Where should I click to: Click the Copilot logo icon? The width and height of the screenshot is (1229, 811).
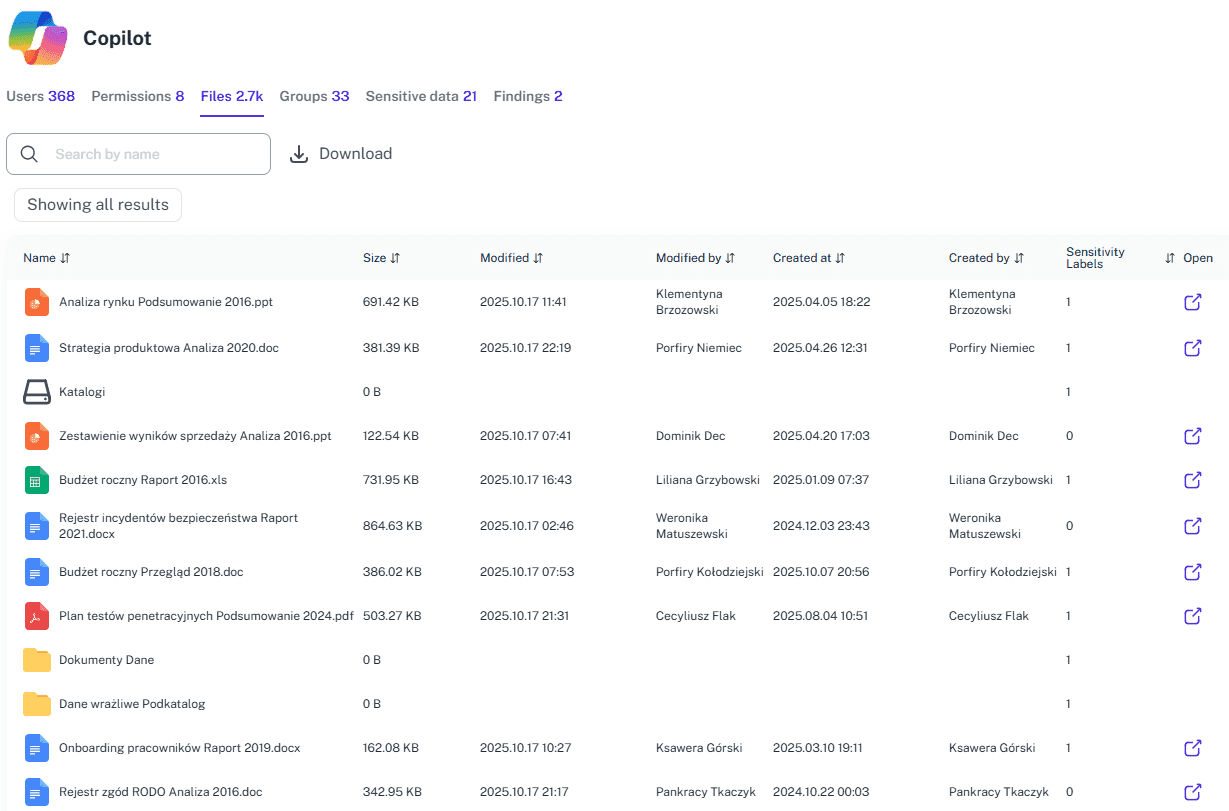click(x=37, y=38)
